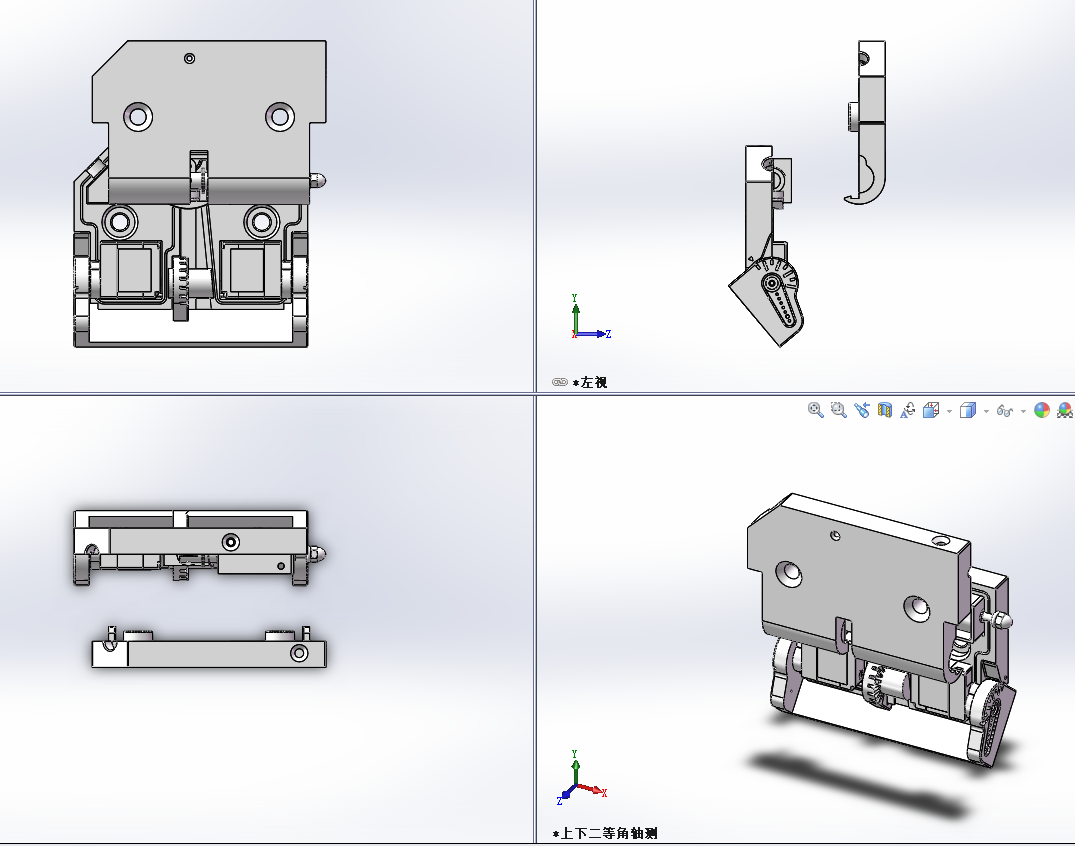Viewport: 1075px width, 846px height.
Task: Toggle Hide/Show Items glasses icon
Action: (x=1004, y=410)
